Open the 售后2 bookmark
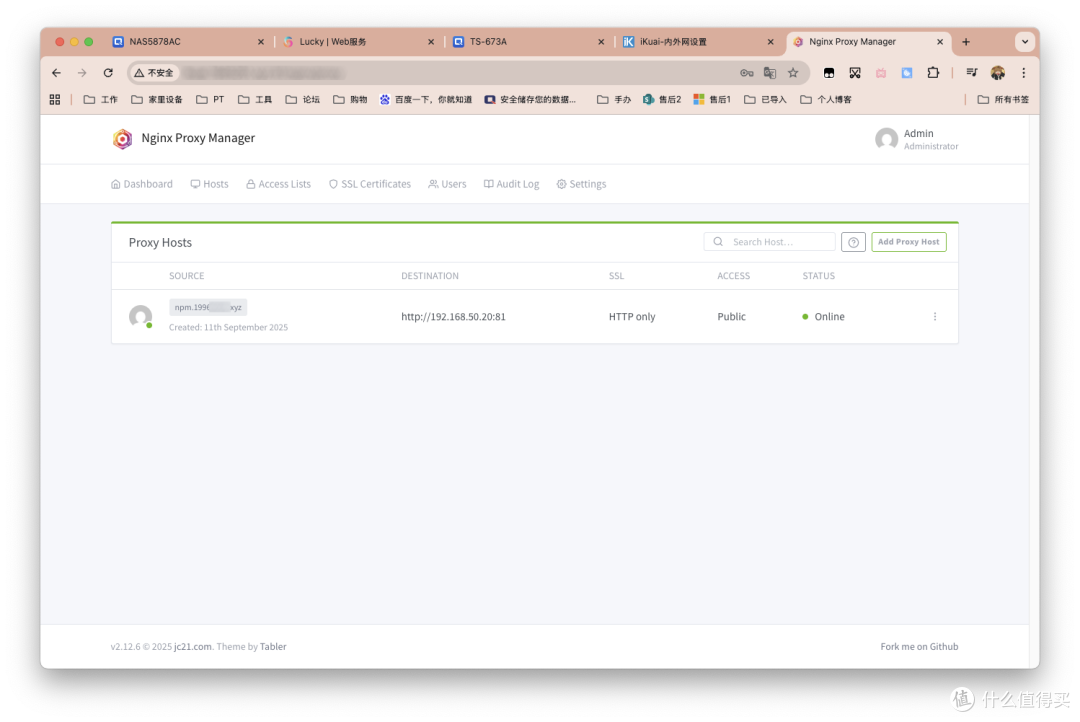1080x722 pixels. (662, 100)
